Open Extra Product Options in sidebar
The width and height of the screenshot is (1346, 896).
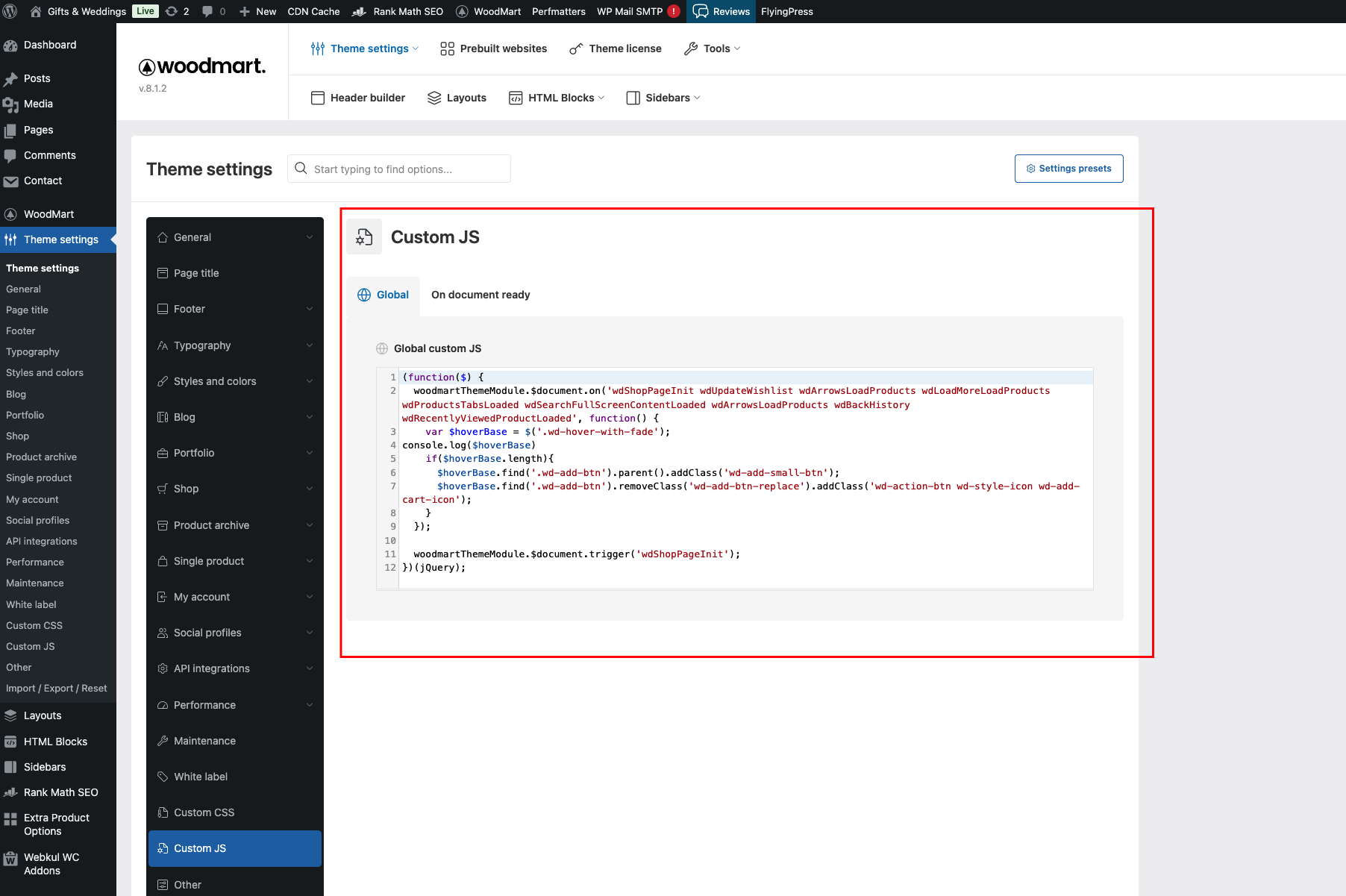pyautogui.click(x=58, y=824)
